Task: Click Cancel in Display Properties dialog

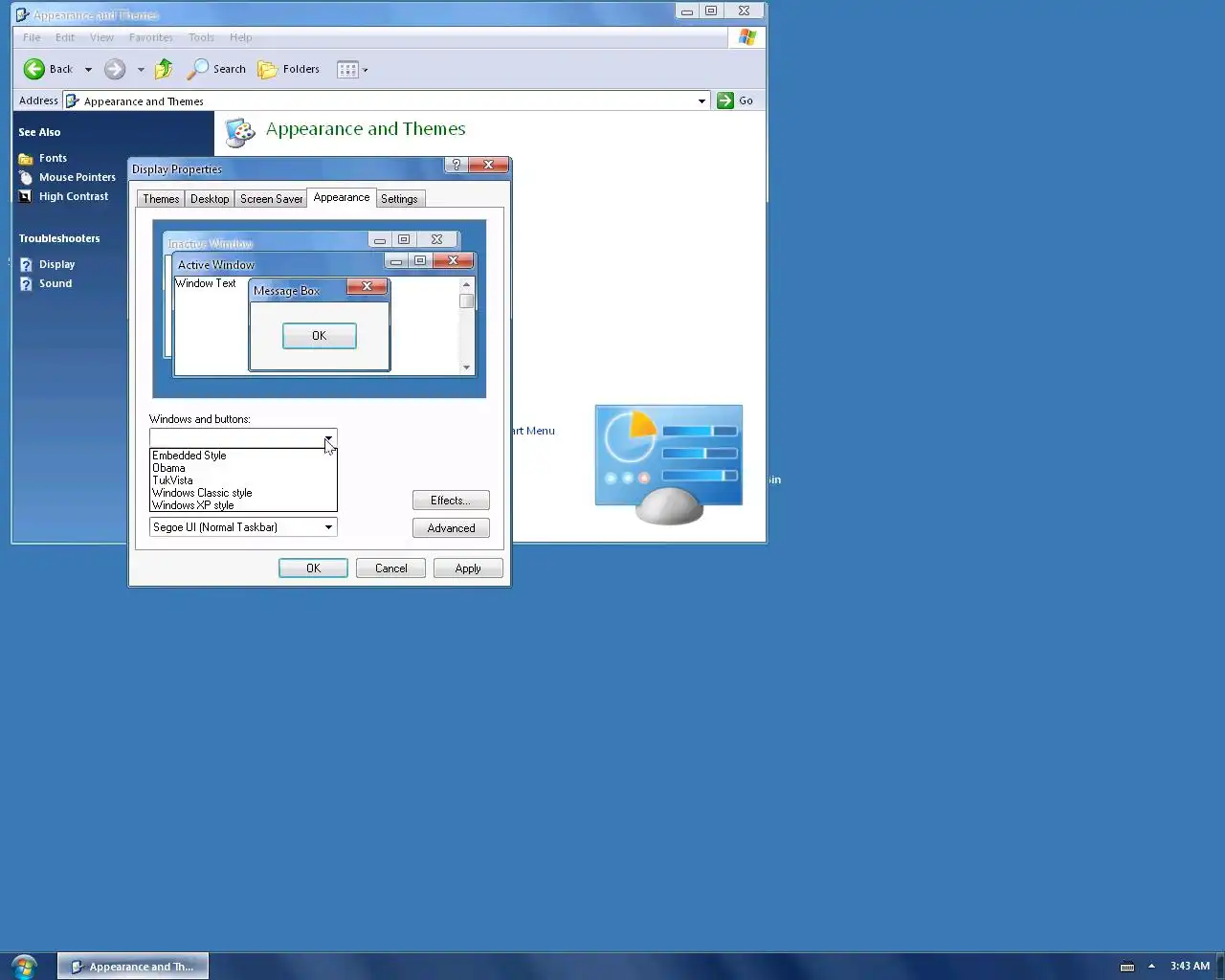Action: (x=390, y=568)
